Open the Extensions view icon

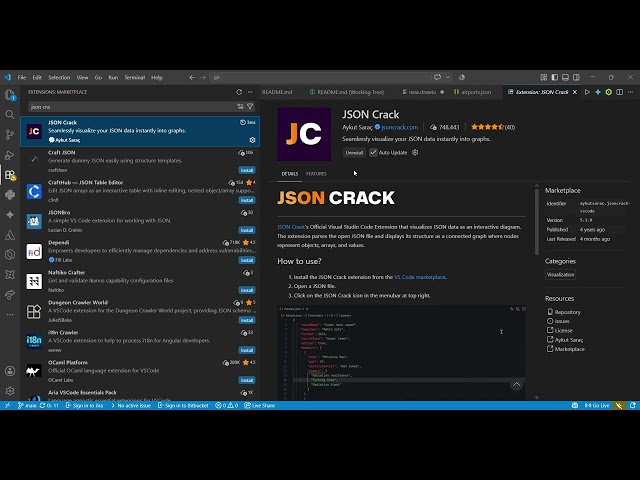coord(10,175)
